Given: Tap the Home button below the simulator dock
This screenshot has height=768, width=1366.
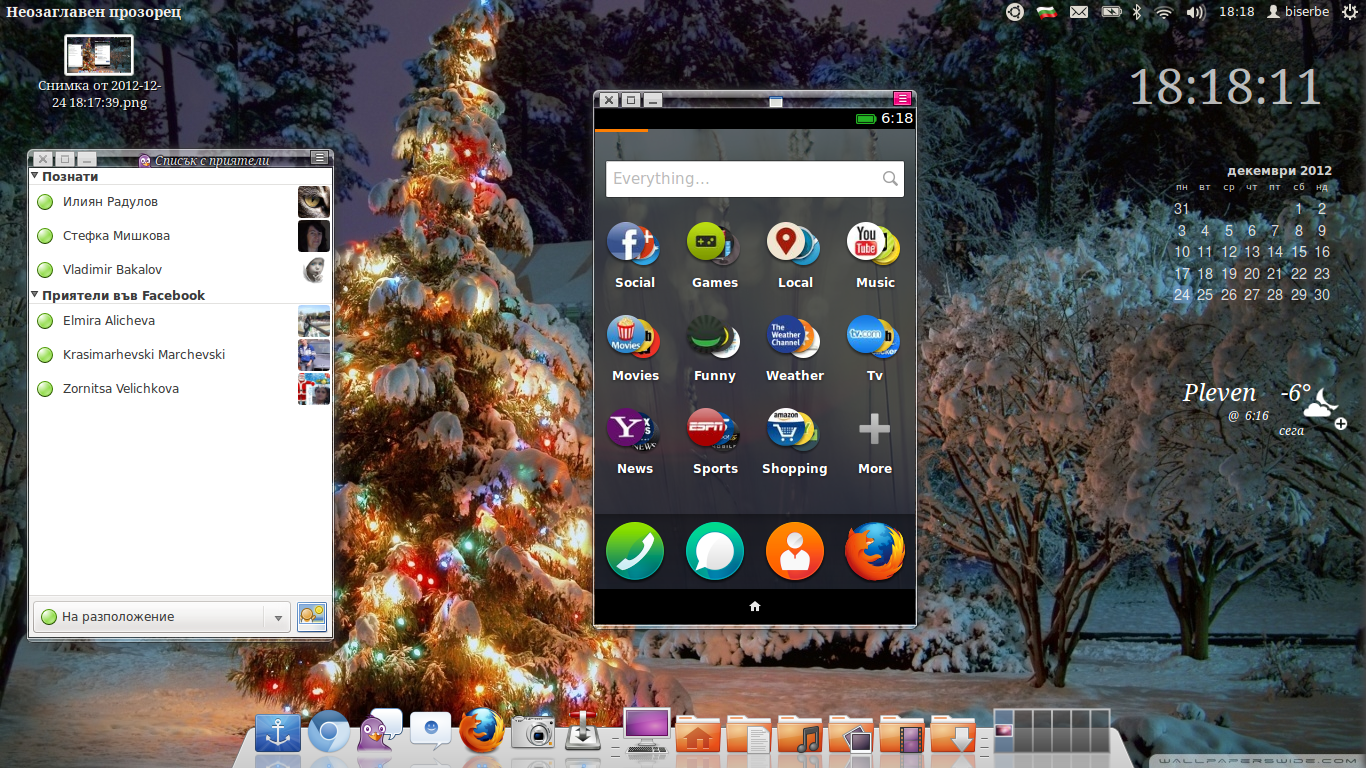Looking at the screenshot, I should point(755,606).
